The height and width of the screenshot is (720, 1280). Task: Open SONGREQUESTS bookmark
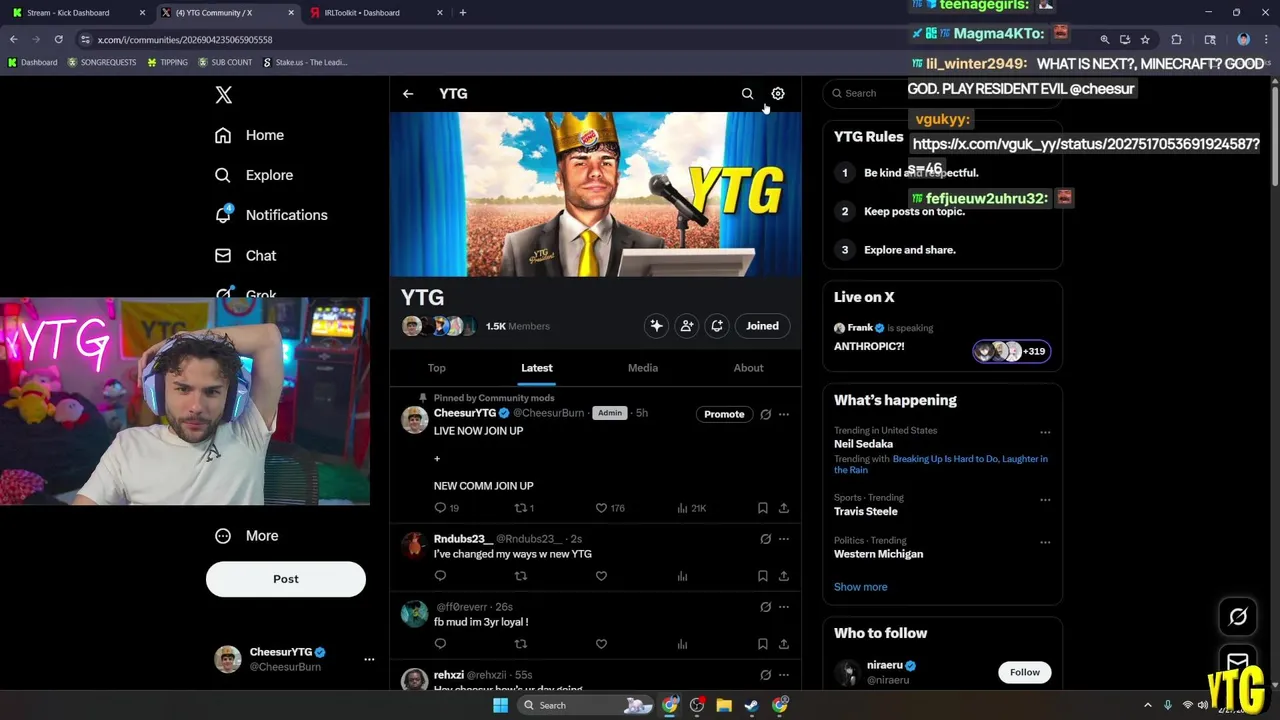coord(102,62)
